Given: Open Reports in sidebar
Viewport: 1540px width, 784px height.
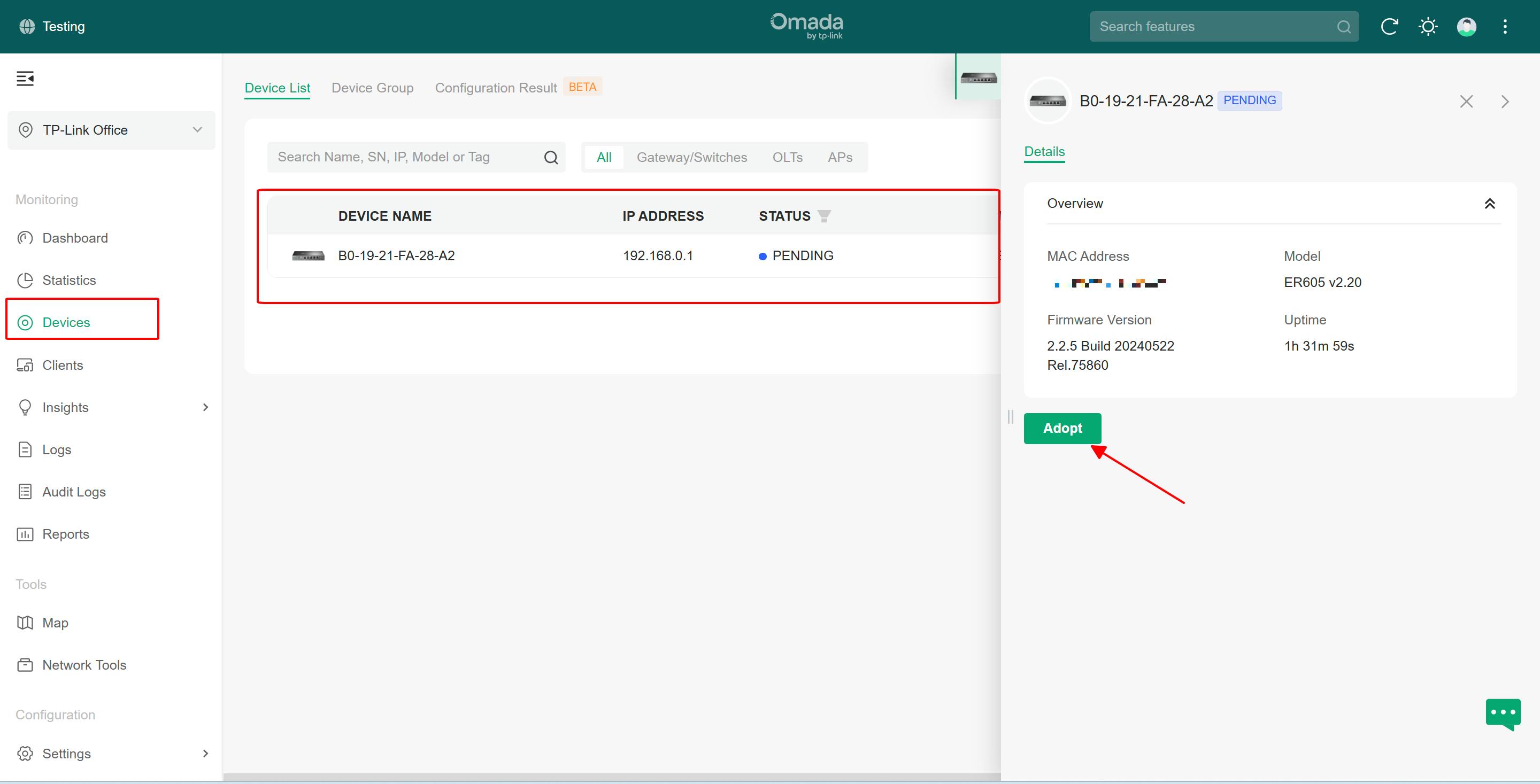Looking at the screenshot, I should click(x=65, y=534).
